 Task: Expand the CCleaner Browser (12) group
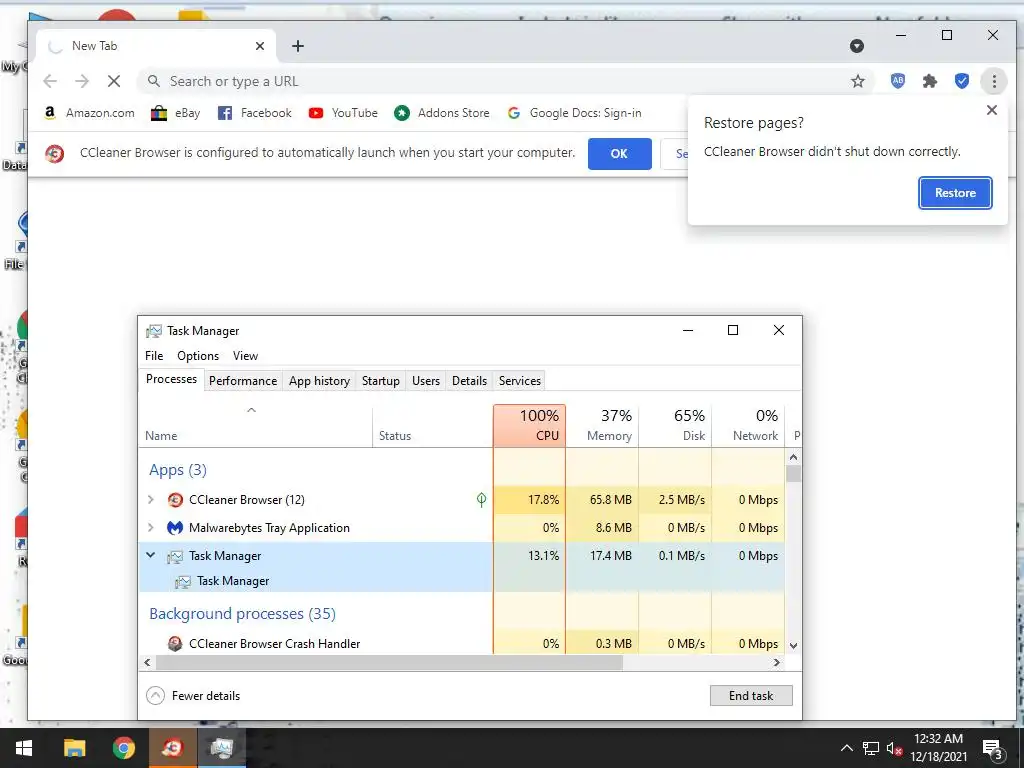pos(151,500)
